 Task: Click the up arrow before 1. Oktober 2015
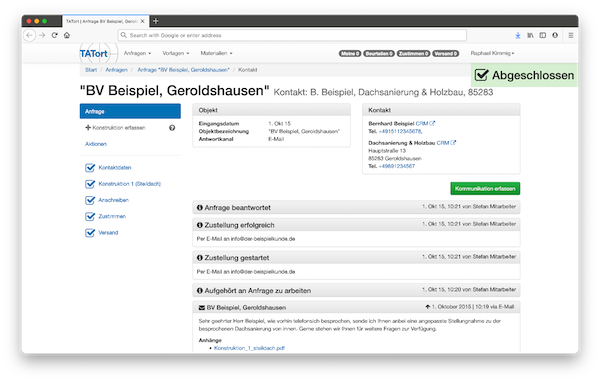(x=427, y=307)
